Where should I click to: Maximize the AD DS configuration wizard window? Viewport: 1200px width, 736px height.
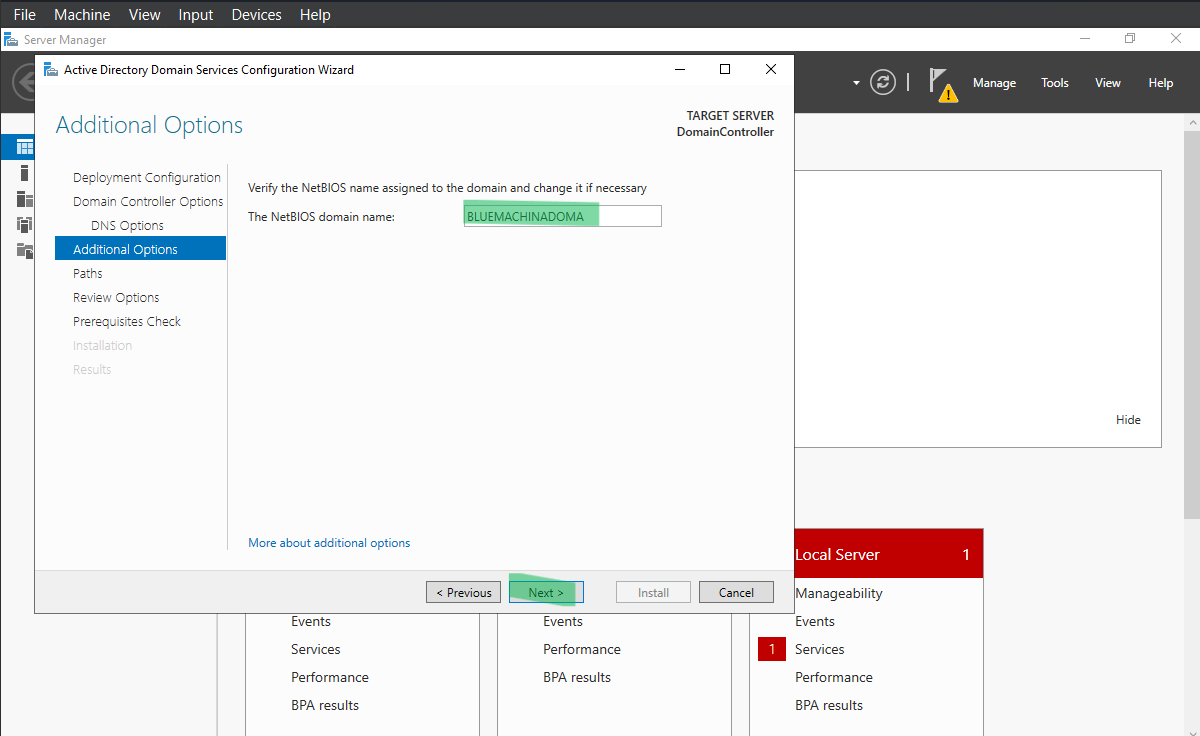tap(725, 69)
